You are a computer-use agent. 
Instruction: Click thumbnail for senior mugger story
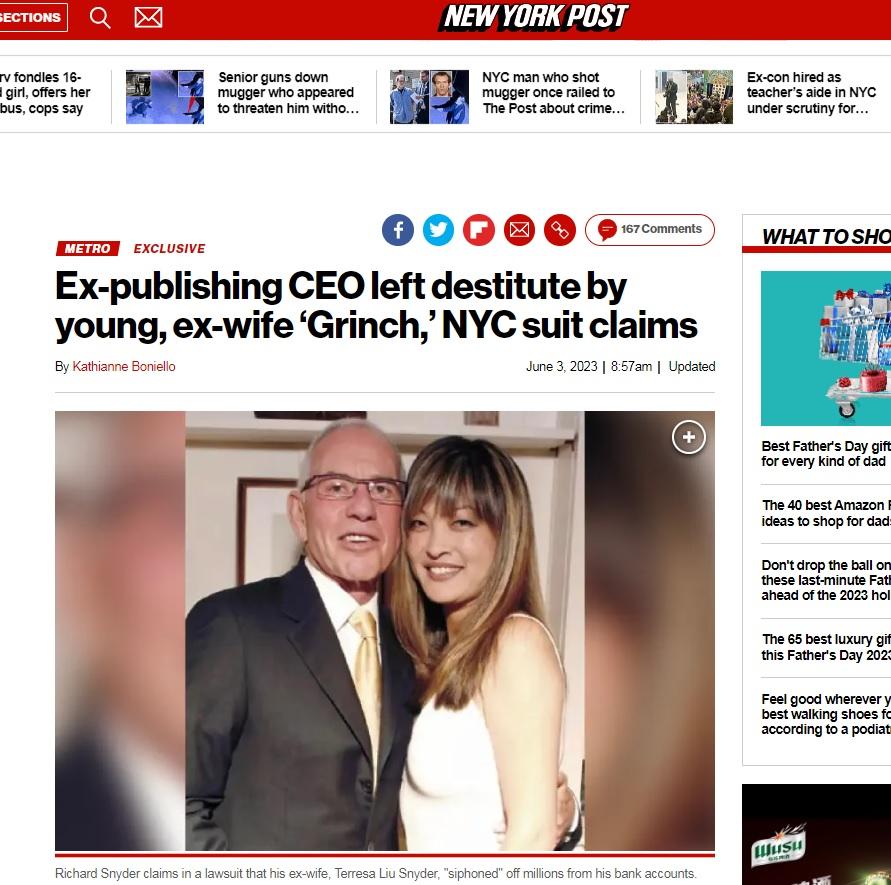[x=165, y=97]
